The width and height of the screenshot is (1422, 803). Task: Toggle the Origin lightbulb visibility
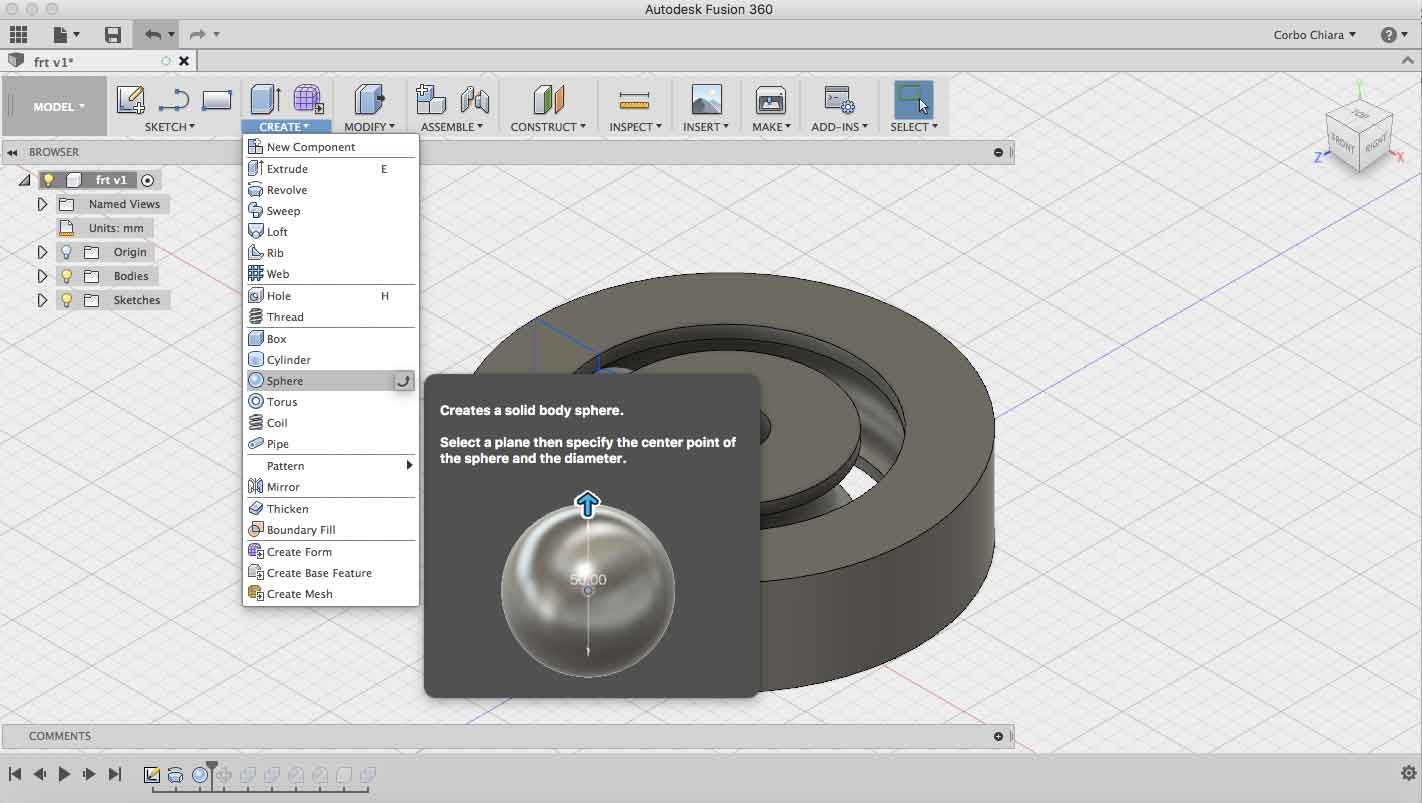(67, 252)
